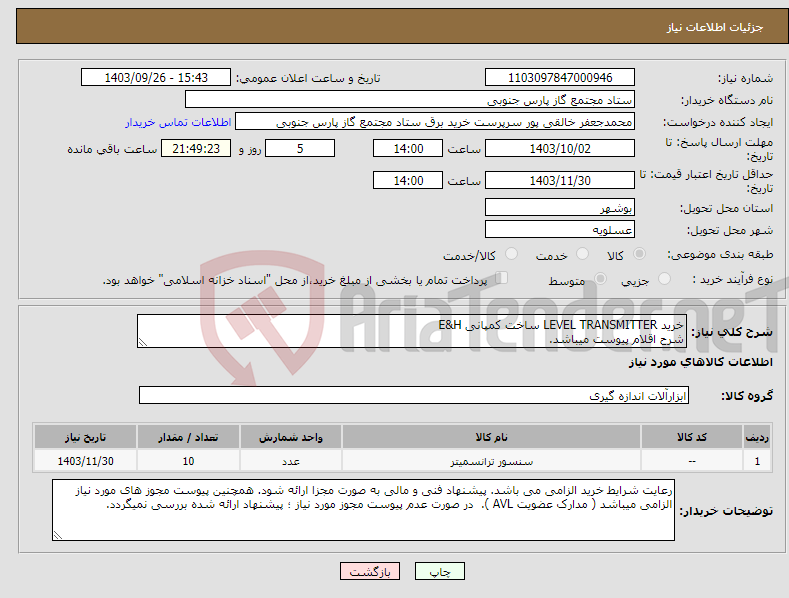Click the buyer organization name field

[410, 100]
